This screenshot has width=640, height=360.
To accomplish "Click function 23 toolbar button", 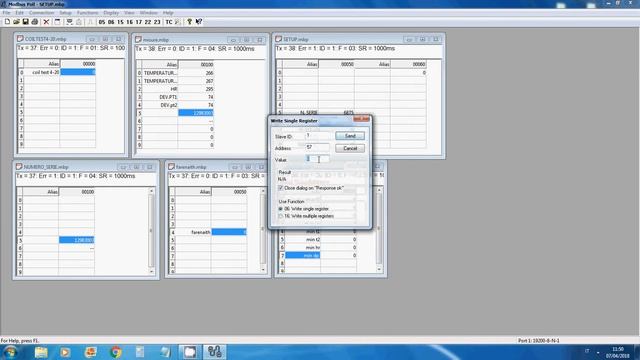I will point(157,22).
